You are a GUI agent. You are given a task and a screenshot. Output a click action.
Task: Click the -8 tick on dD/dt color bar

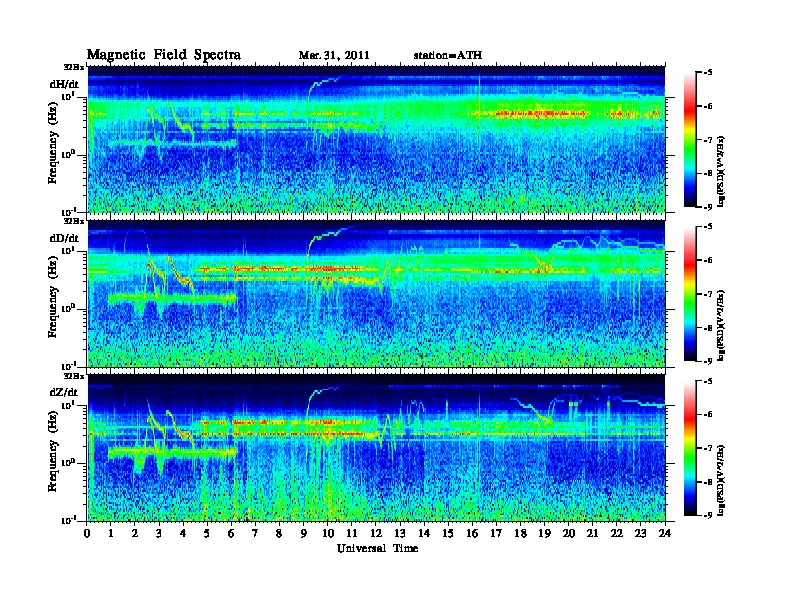(708, 327)
